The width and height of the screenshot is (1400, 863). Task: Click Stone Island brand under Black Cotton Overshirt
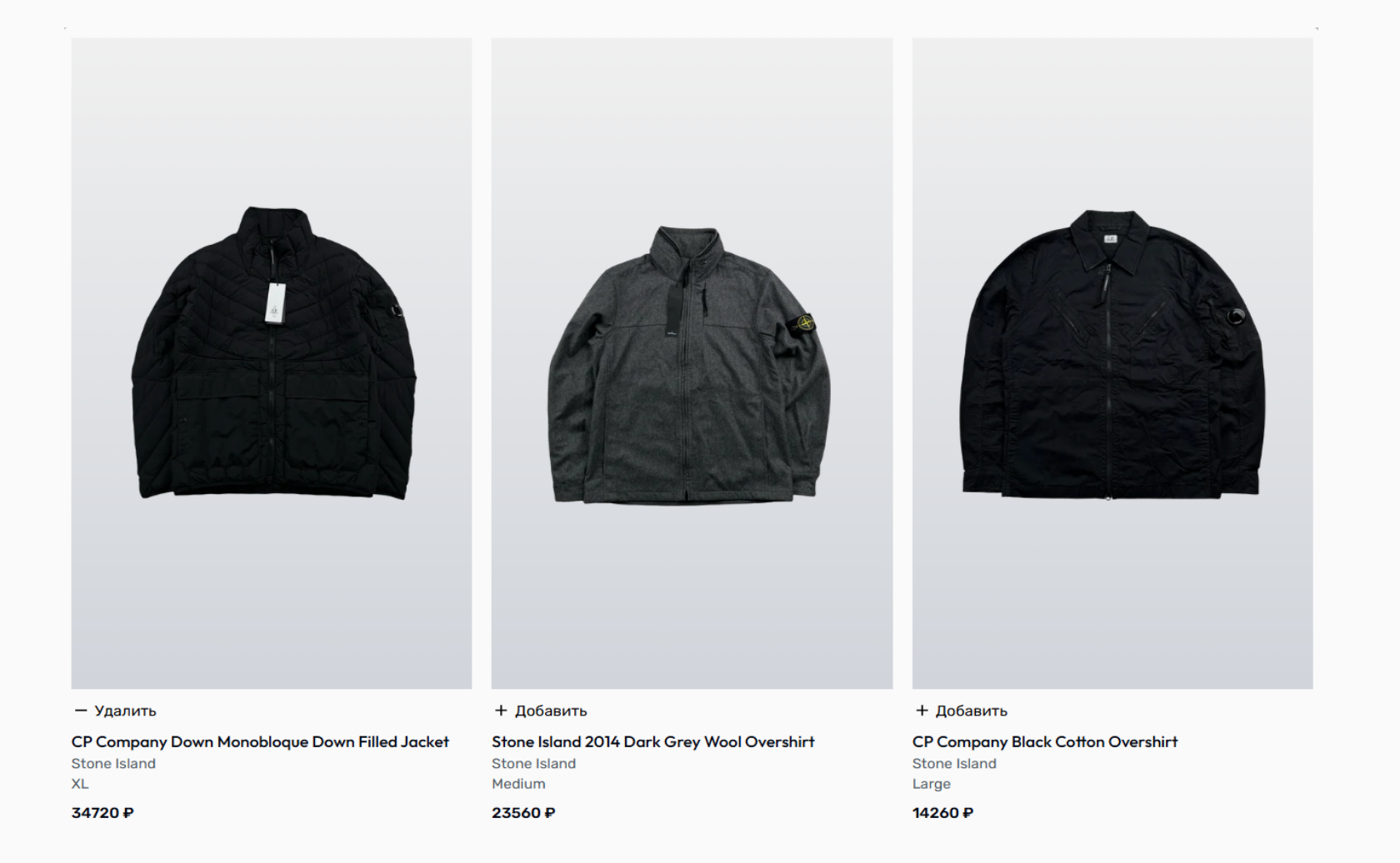click(954, 763)
